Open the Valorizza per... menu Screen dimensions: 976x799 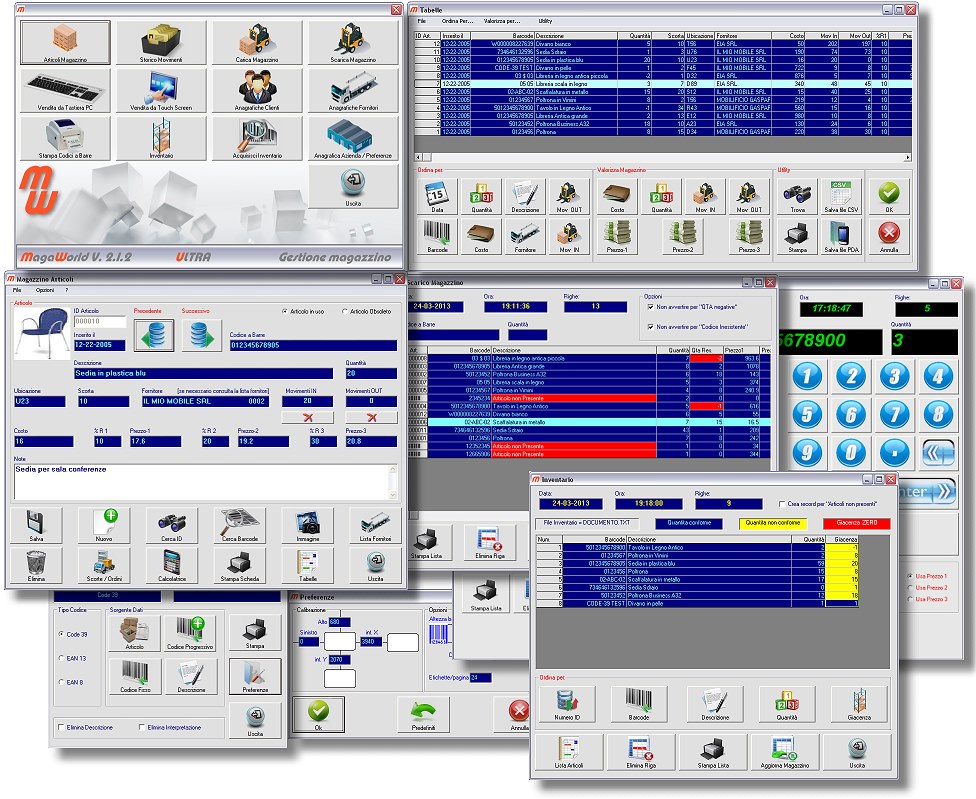coord(501,20)
